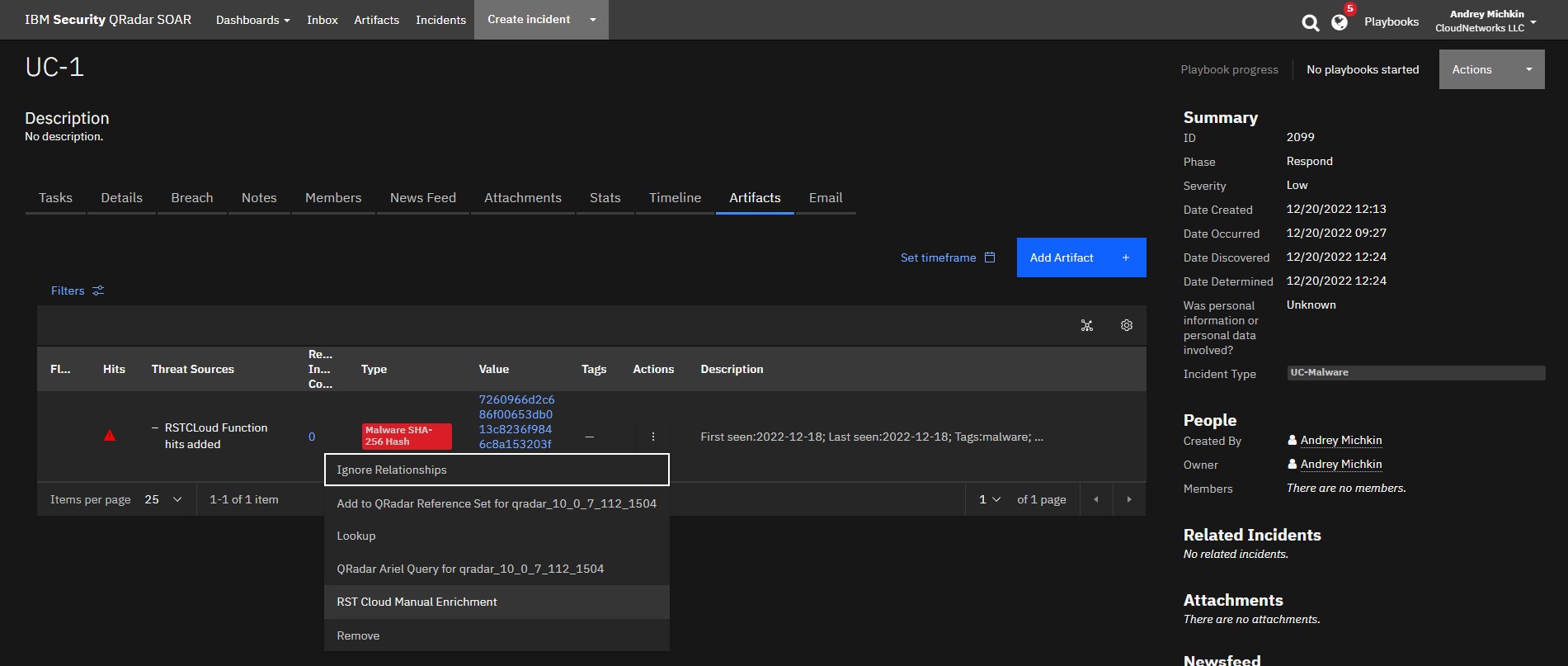The width and height of the screenshot is (1568, 666).
Task: Open the notifications icon with badge
Action: [1340, 22]
